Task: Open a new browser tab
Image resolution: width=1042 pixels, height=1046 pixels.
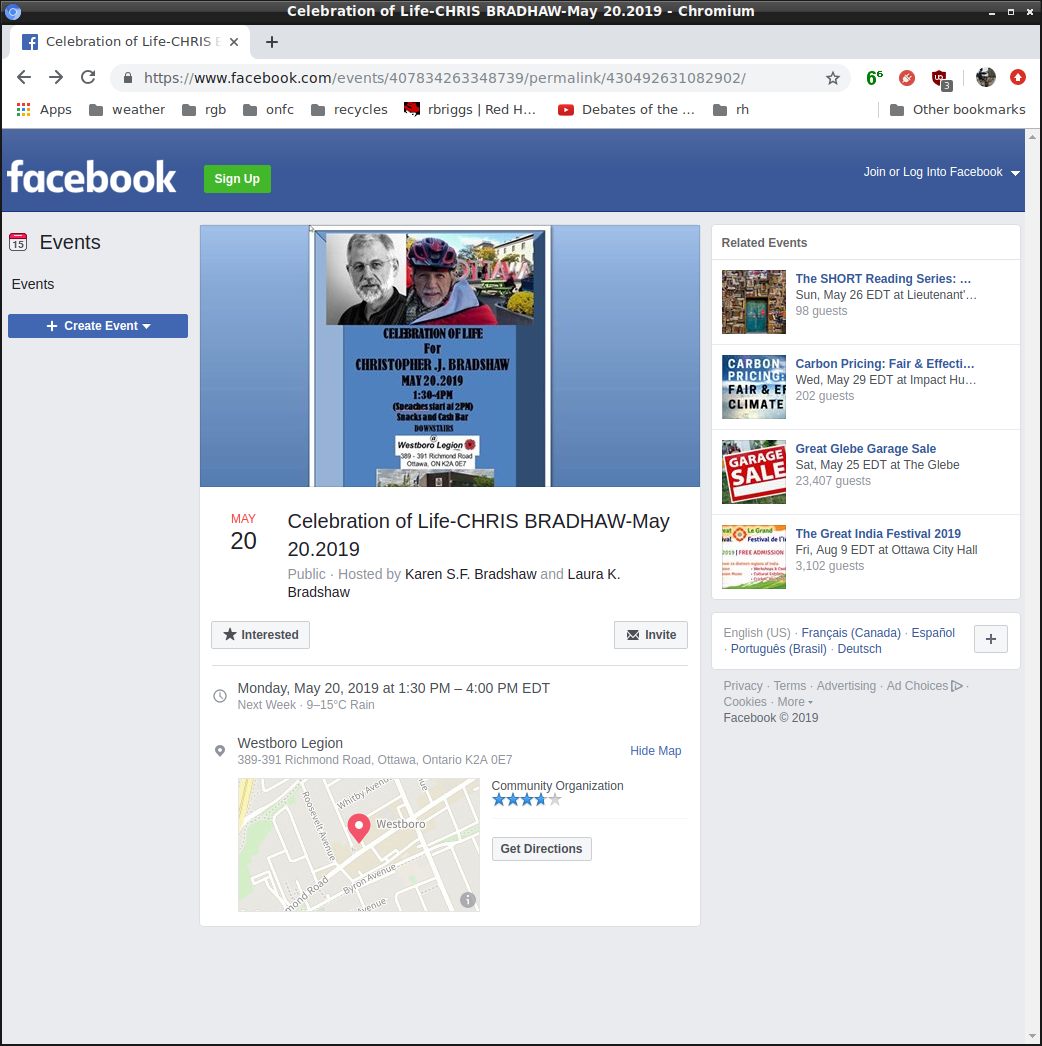Action: coord(272,42)
